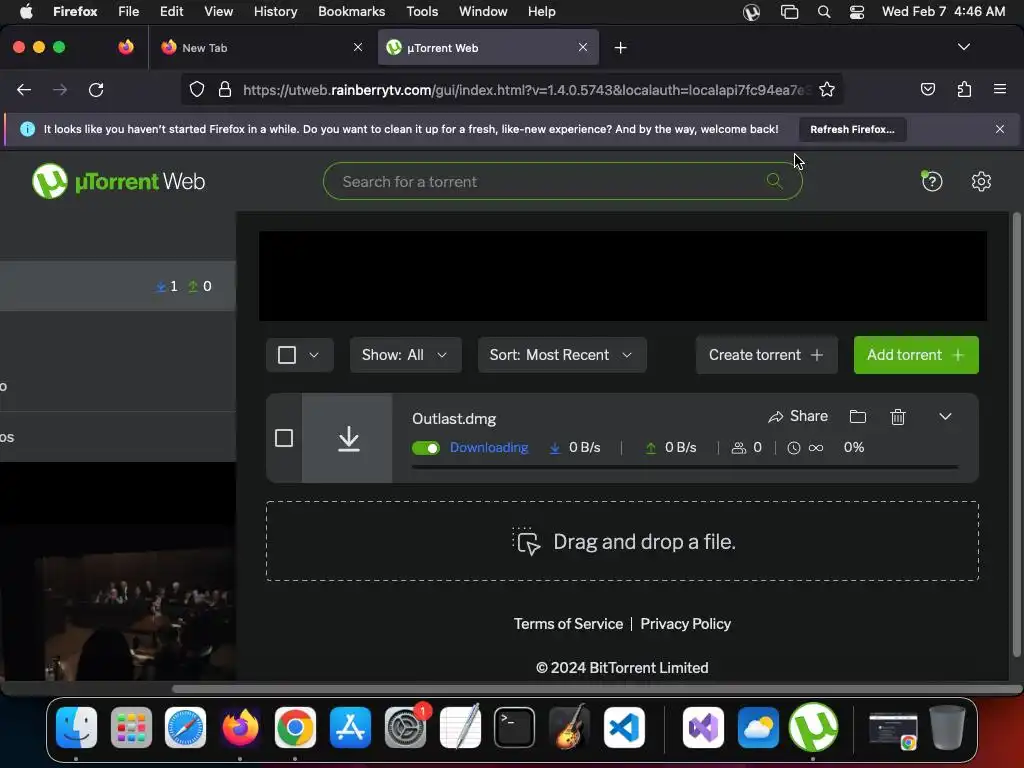Click the green Add torrent button
The width and height of the screenshot is (1024, 768).
pyautogui.click(x=916, y=355)
